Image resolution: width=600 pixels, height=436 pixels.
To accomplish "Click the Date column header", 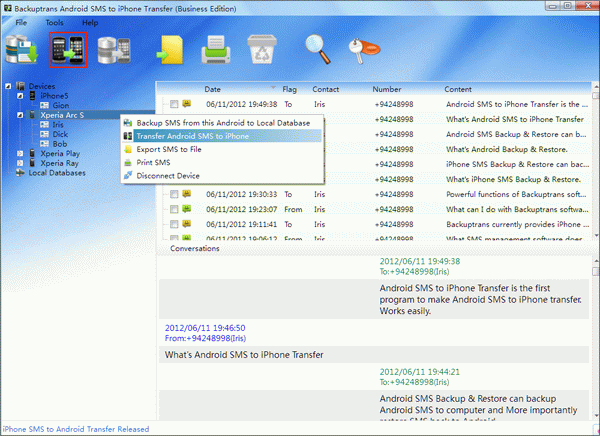I will (x=212, y=89).
